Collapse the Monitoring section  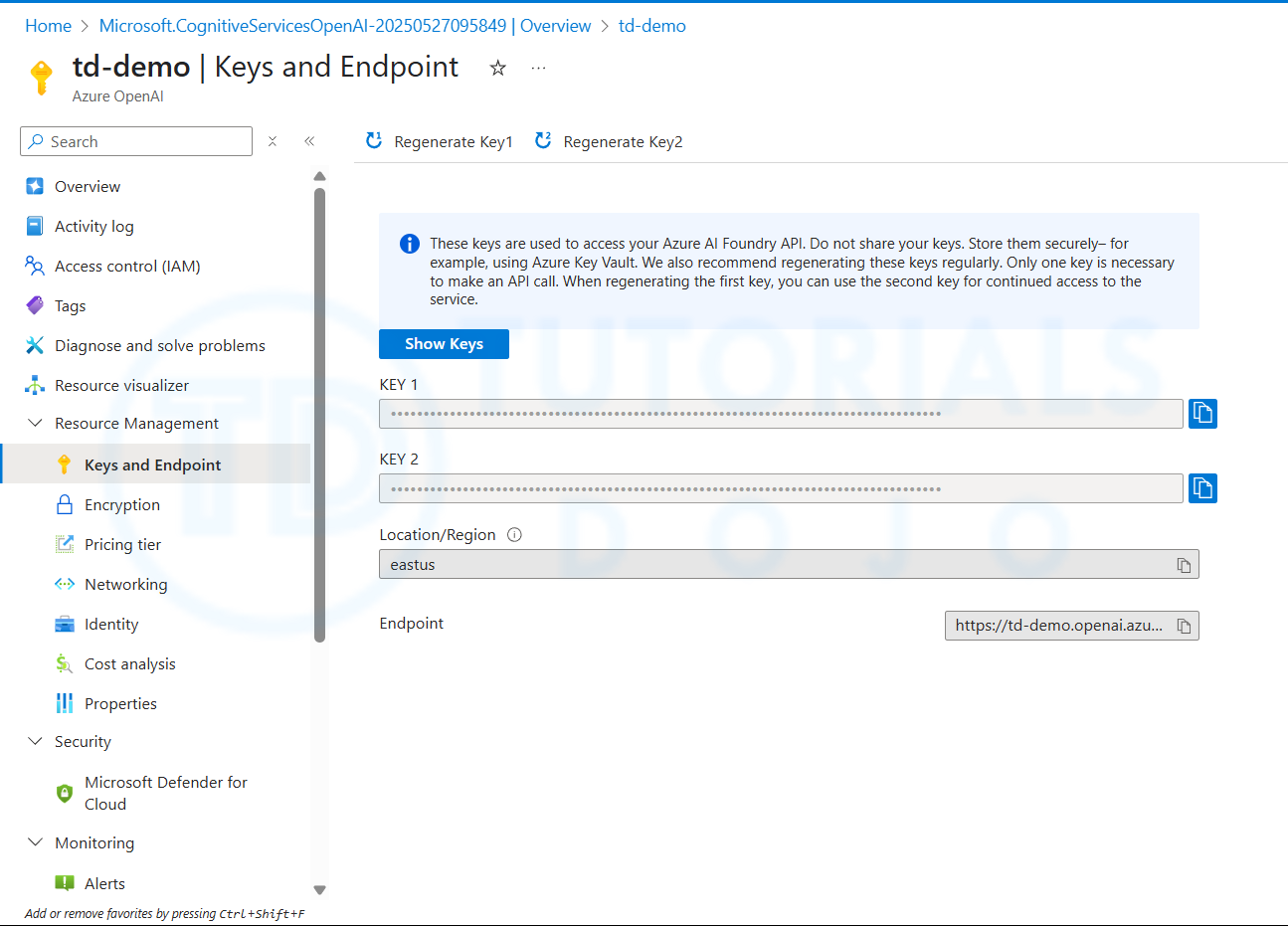click(35, 842)
